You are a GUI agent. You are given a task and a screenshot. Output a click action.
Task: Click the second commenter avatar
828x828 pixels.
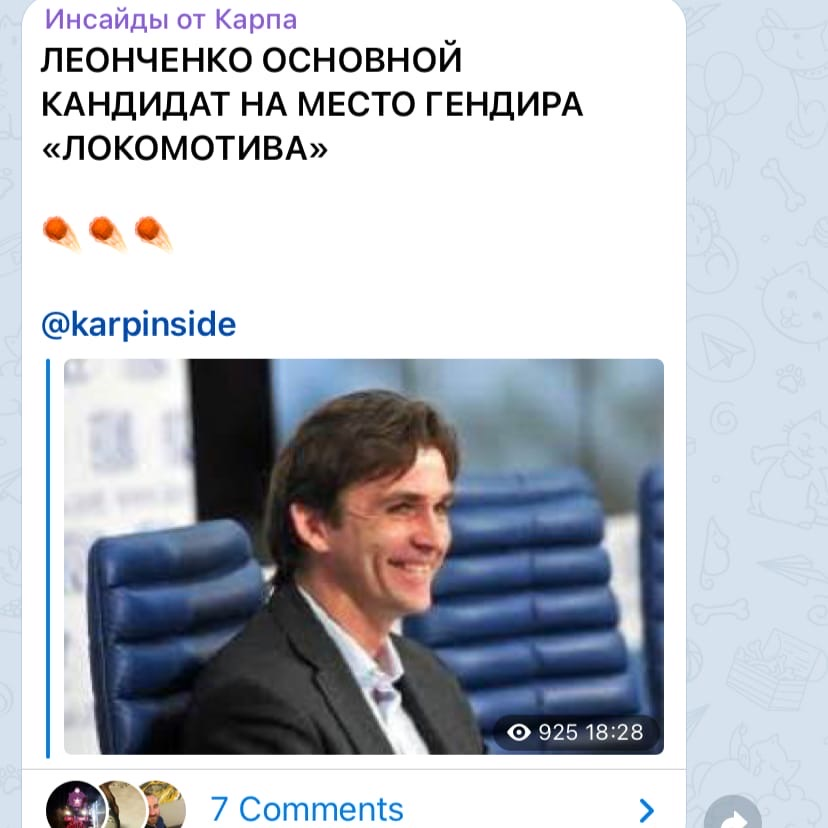click(124, 805)
